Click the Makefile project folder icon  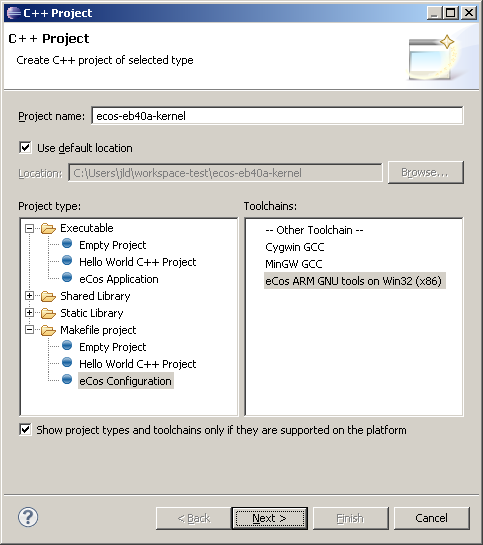click(x=48, y=330)
